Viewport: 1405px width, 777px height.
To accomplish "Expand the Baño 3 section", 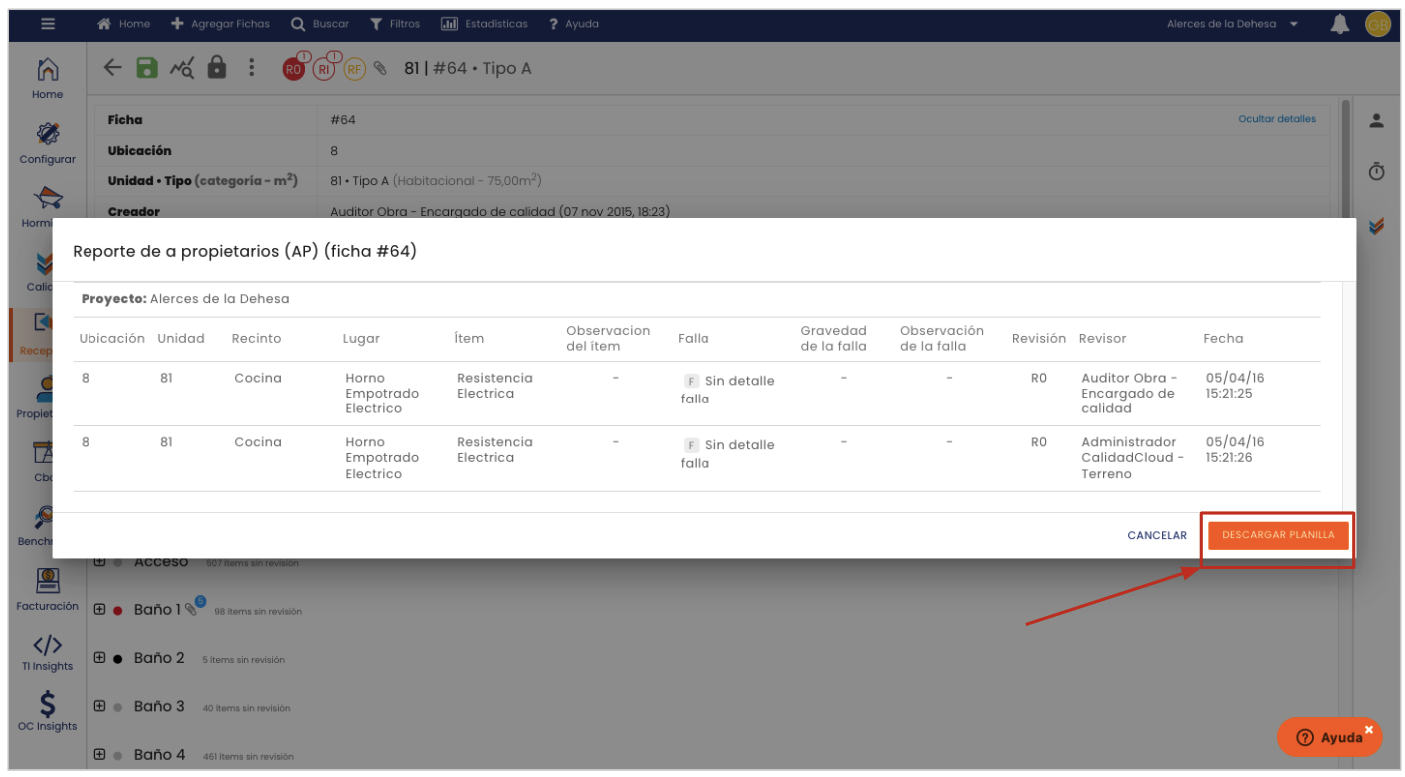I will tap(99, 706).
